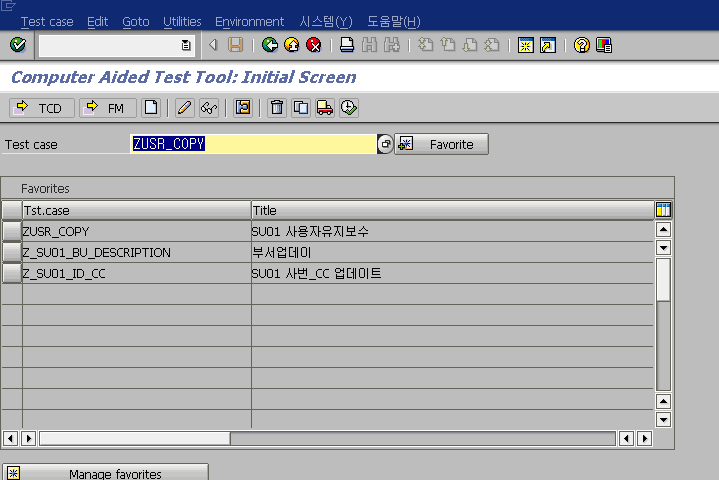Click the horizontal scrollbar thumb in Favorites

[135, 439]
